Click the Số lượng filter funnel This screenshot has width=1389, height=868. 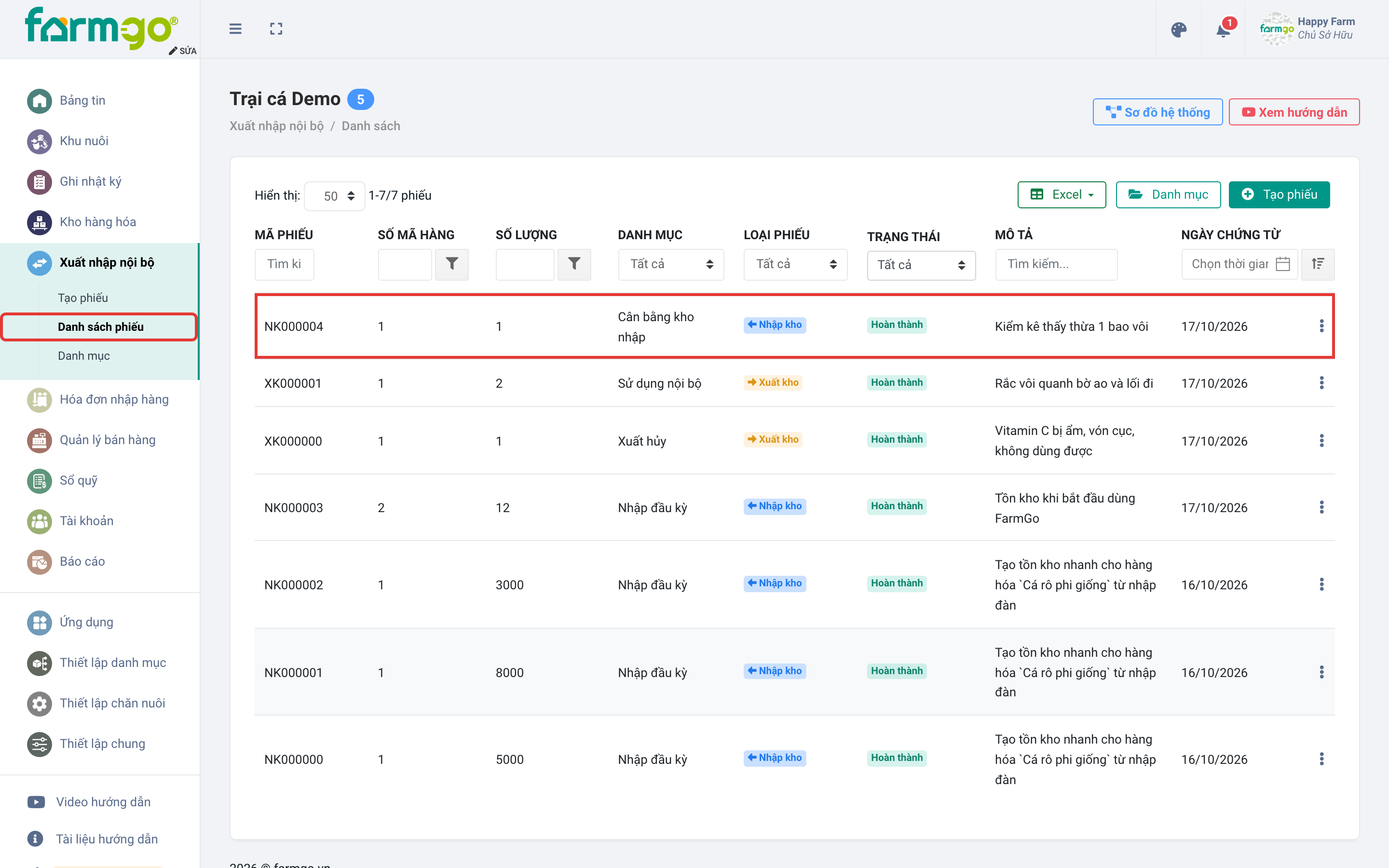[x=574, y=264]
